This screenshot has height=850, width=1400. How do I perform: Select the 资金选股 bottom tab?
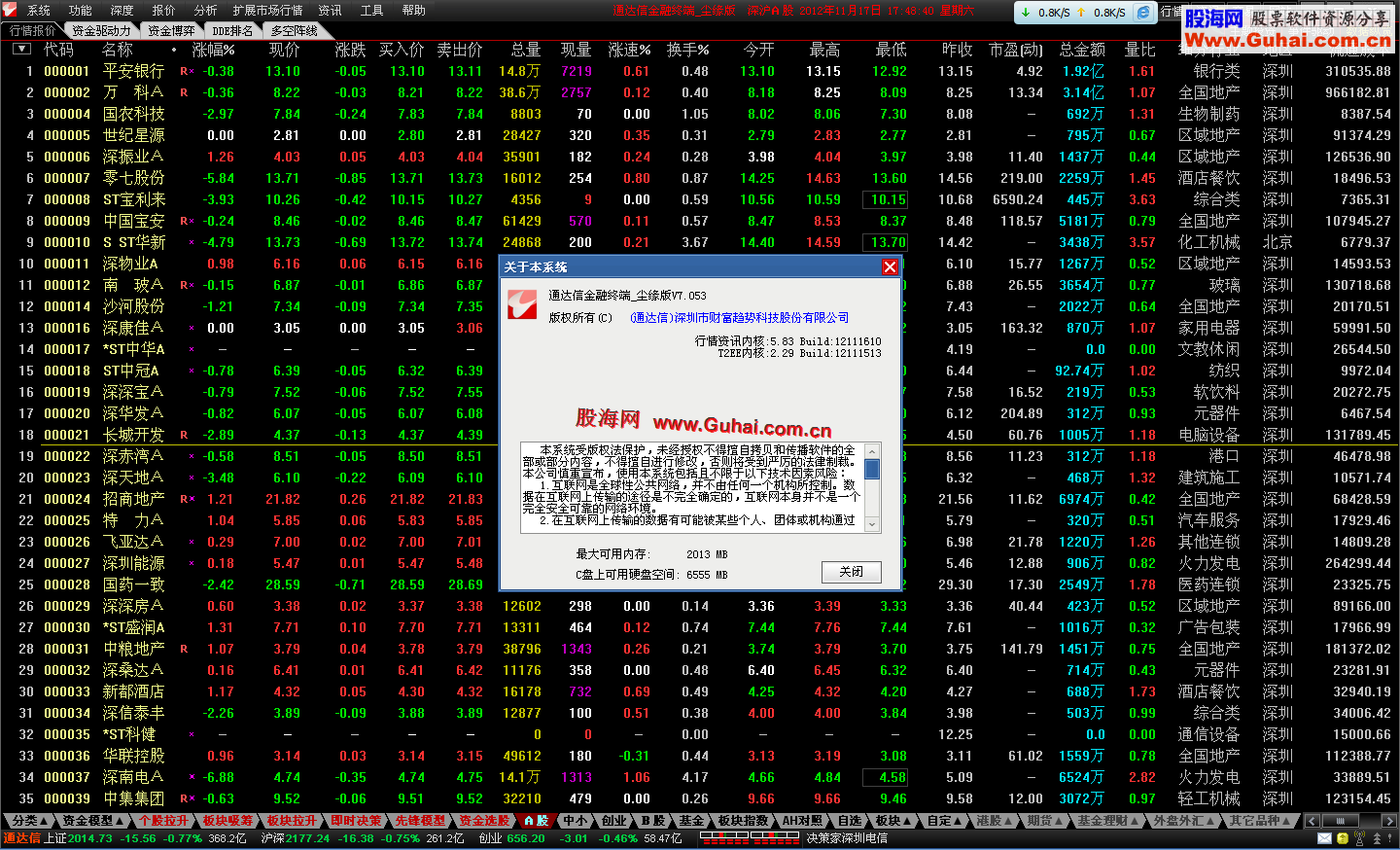pos(484,821)
